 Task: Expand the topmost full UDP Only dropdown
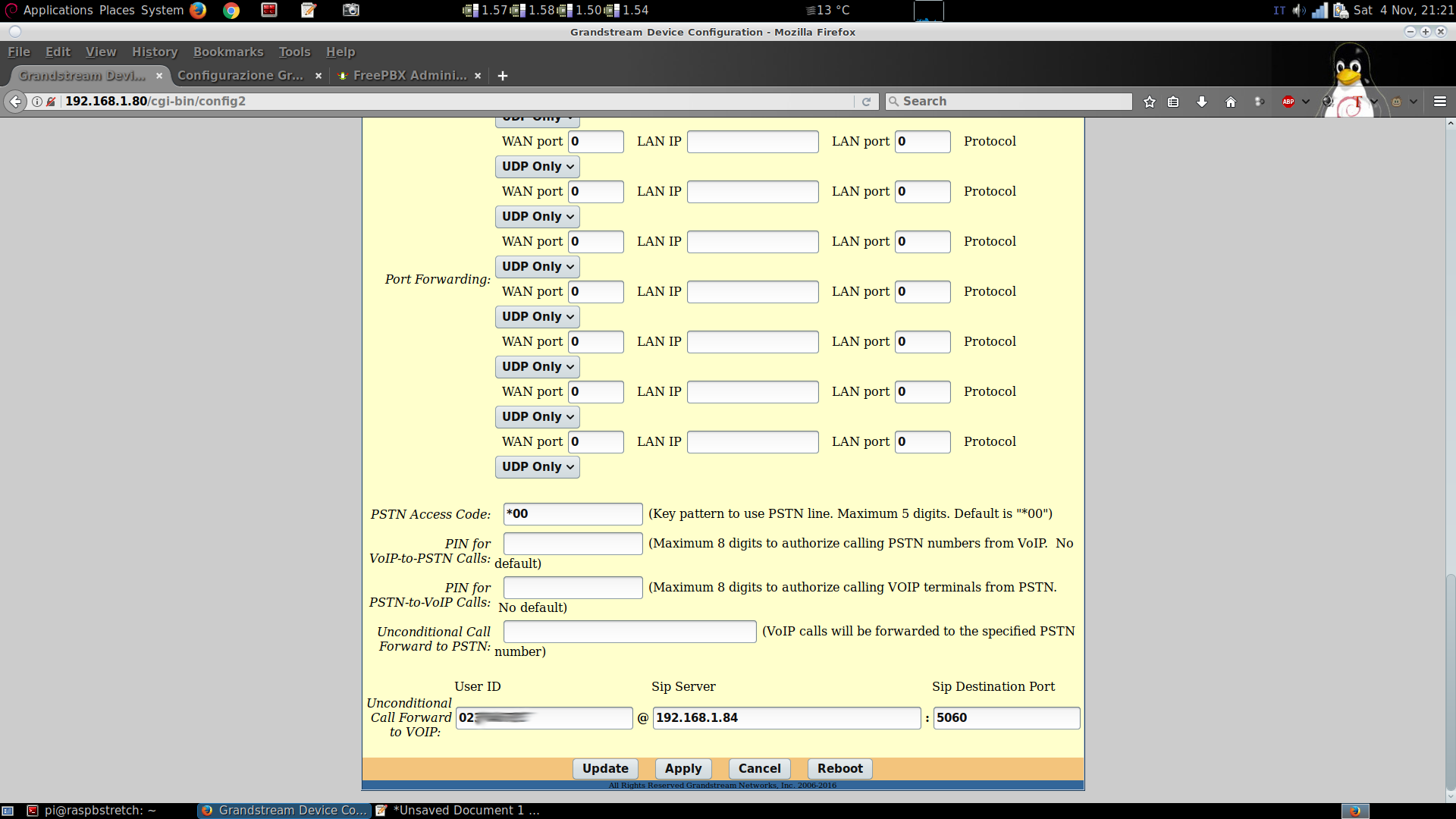click(538, 167)
